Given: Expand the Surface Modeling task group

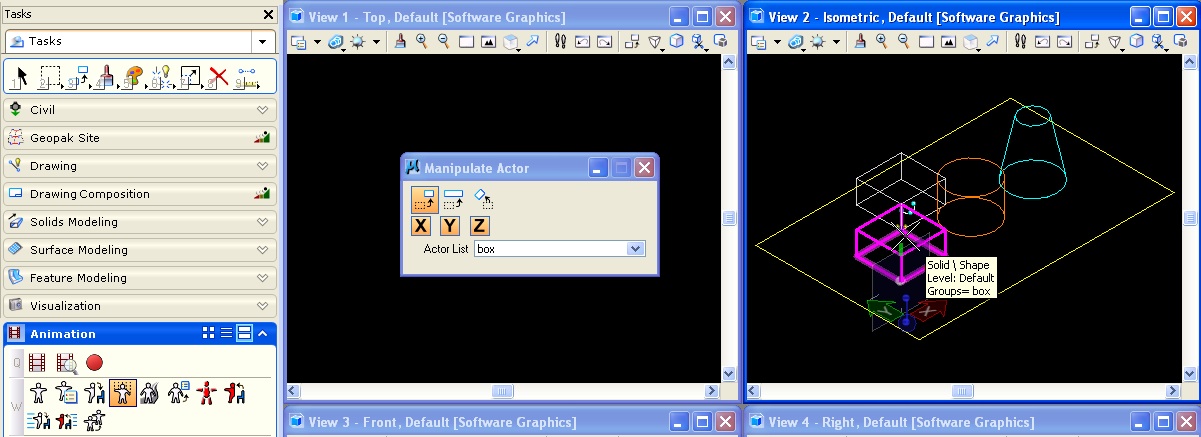Looking at the screenshot, I should pos(262,250).
